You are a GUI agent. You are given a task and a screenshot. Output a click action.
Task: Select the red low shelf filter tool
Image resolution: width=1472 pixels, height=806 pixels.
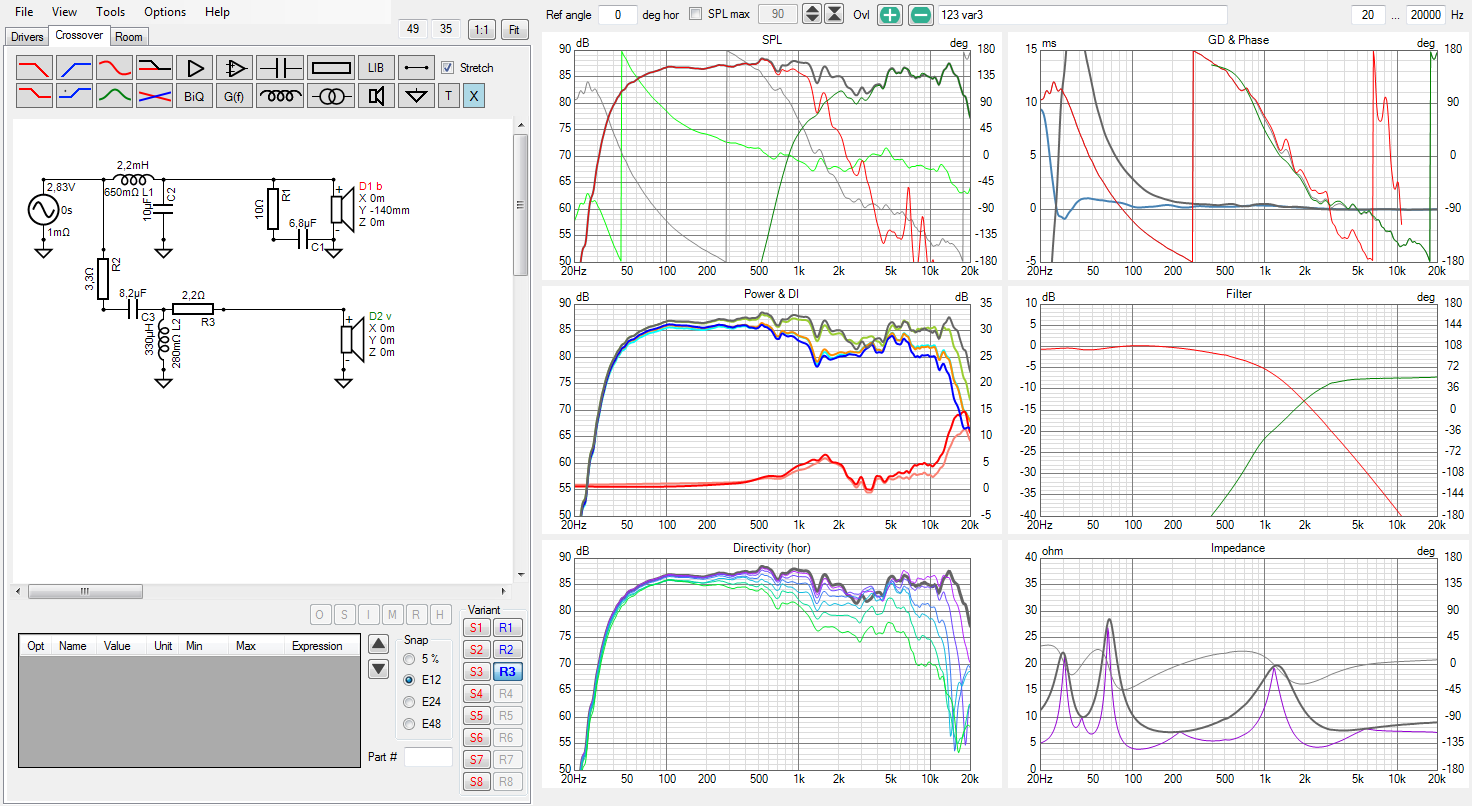35,96
